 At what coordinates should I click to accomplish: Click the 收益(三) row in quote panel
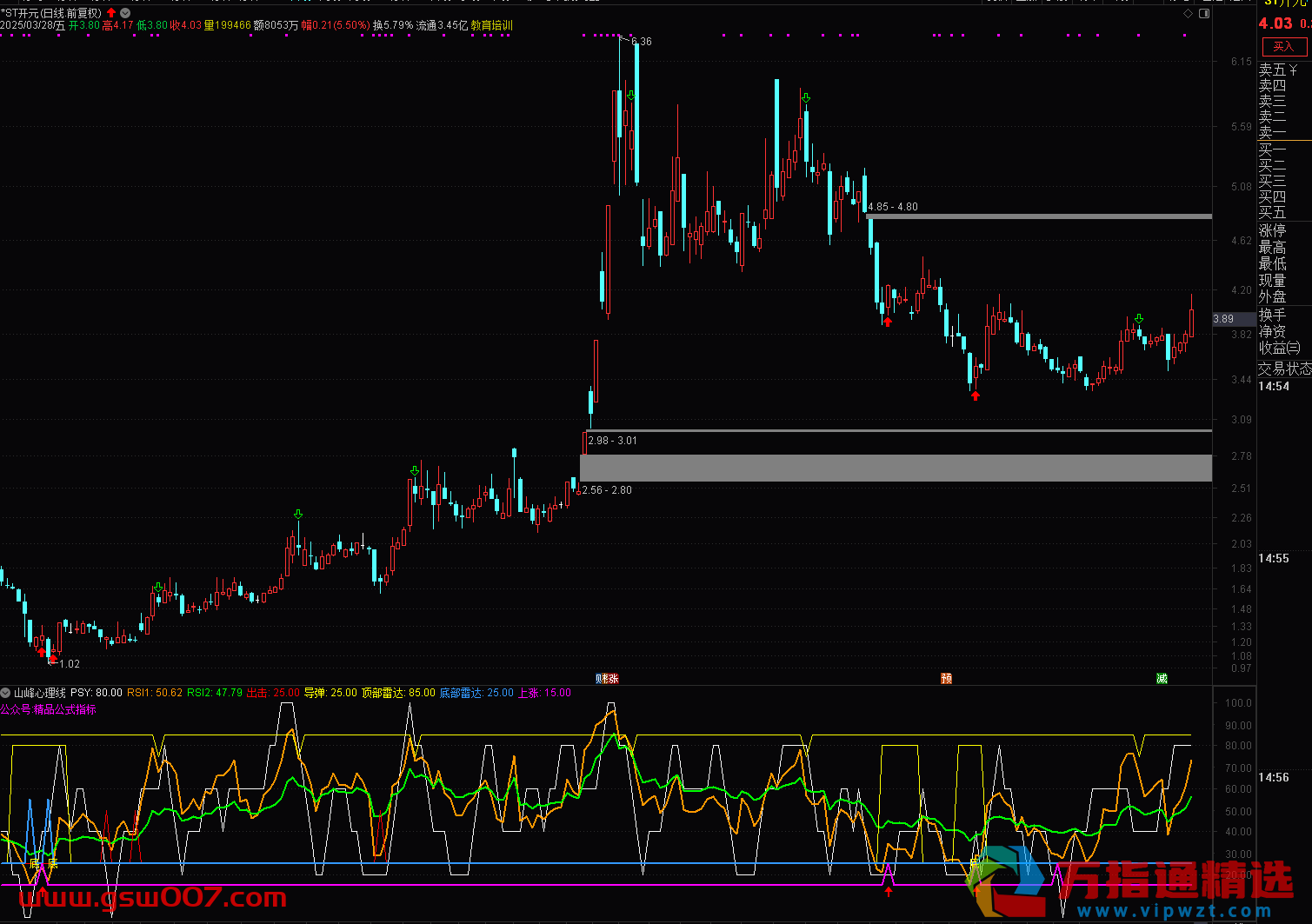click(1280, 348)
